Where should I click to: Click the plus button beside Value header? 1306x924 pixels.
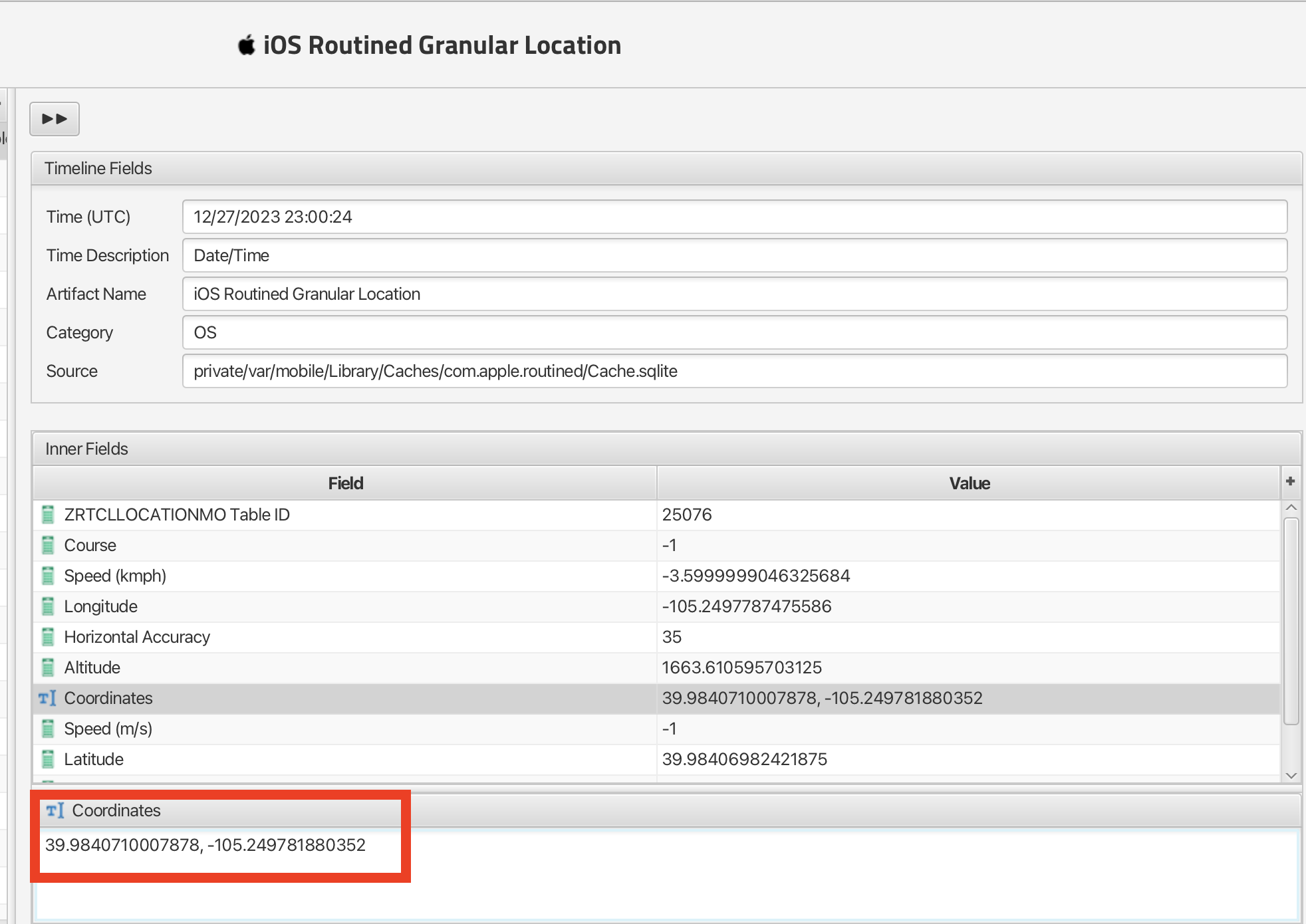point(1291,481)
